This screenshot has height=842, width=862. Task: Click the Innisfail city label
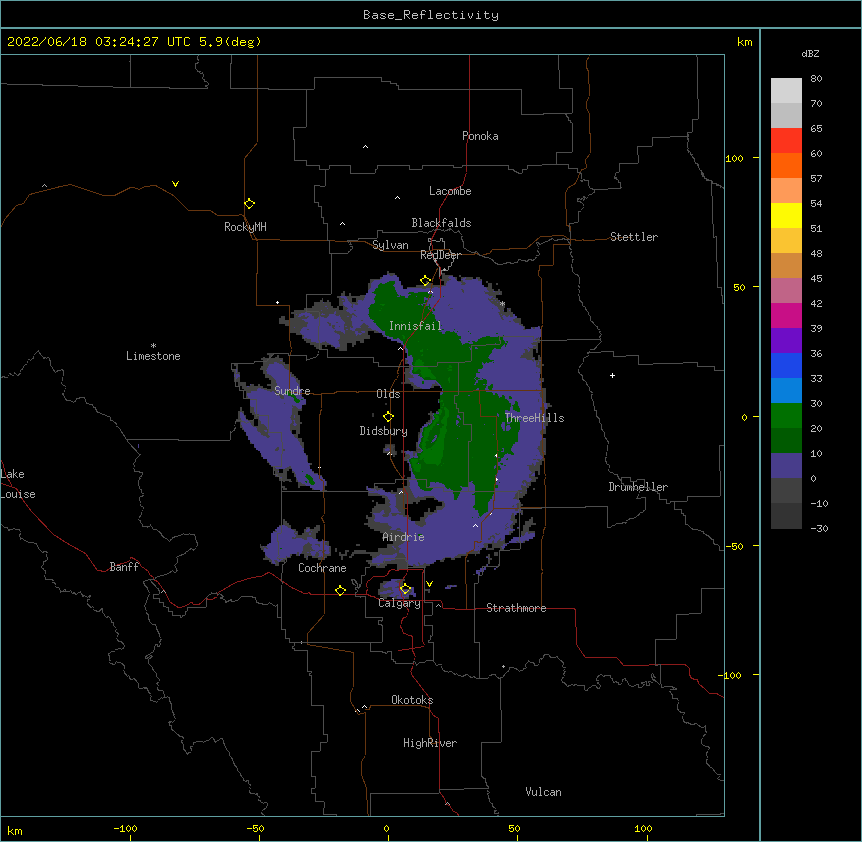pyautogui.click(x=415, y=326)
